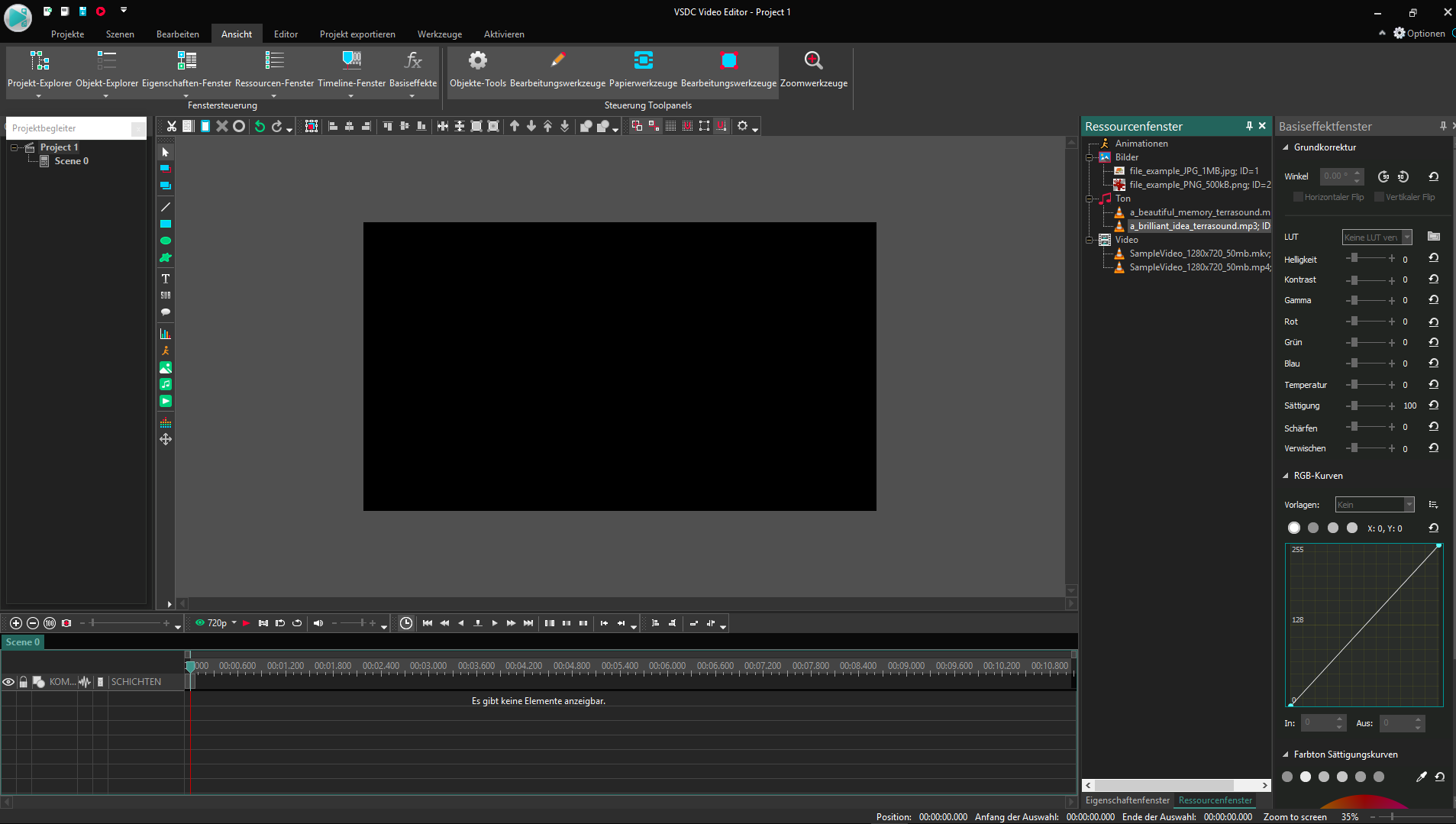Click the Sättigung slider handle
The width and height of the screenshot is (1456, 824).
pyautogui.click(x=1354, y=406)
